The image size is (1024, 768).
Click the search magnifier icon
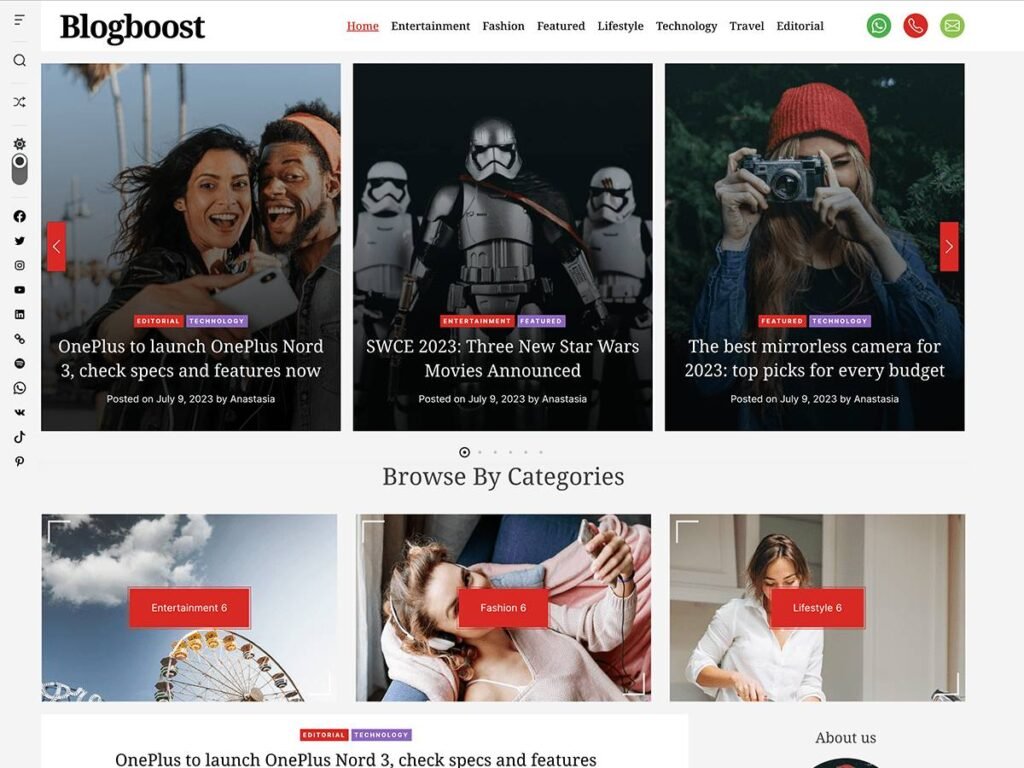20,61
